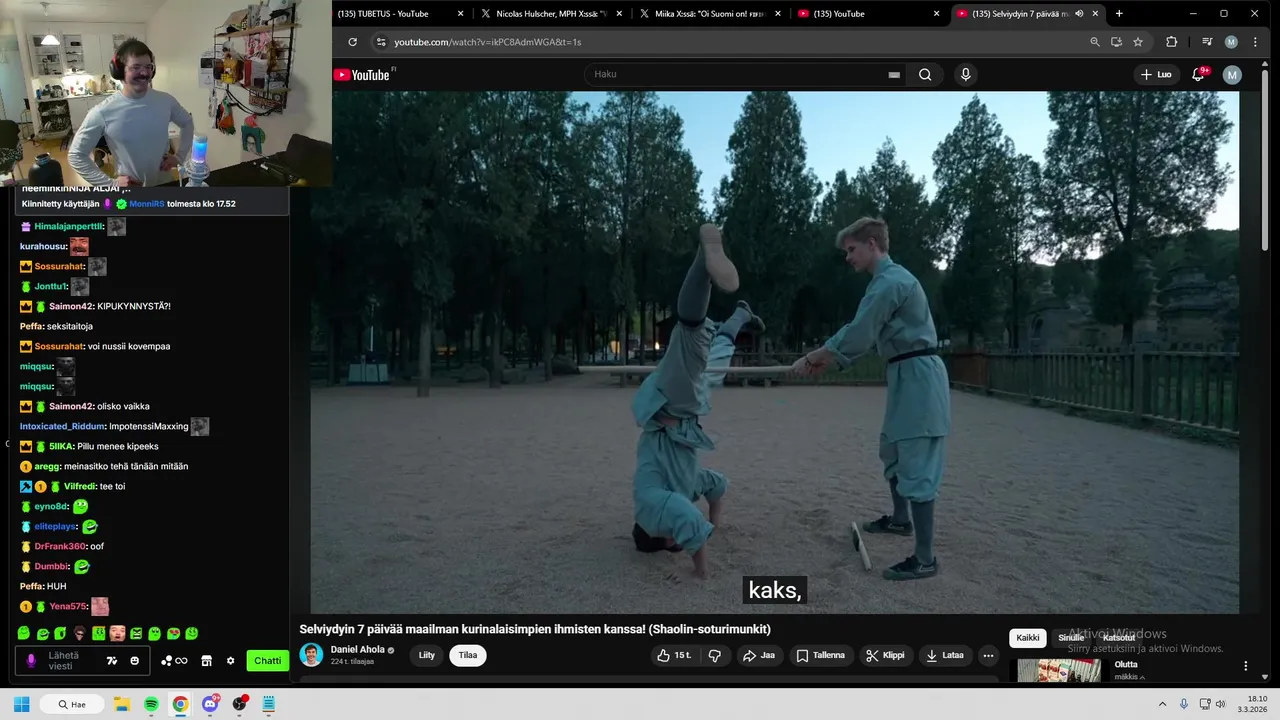
Task: Open options menu for Olutta video
Action: [1246, 666]
